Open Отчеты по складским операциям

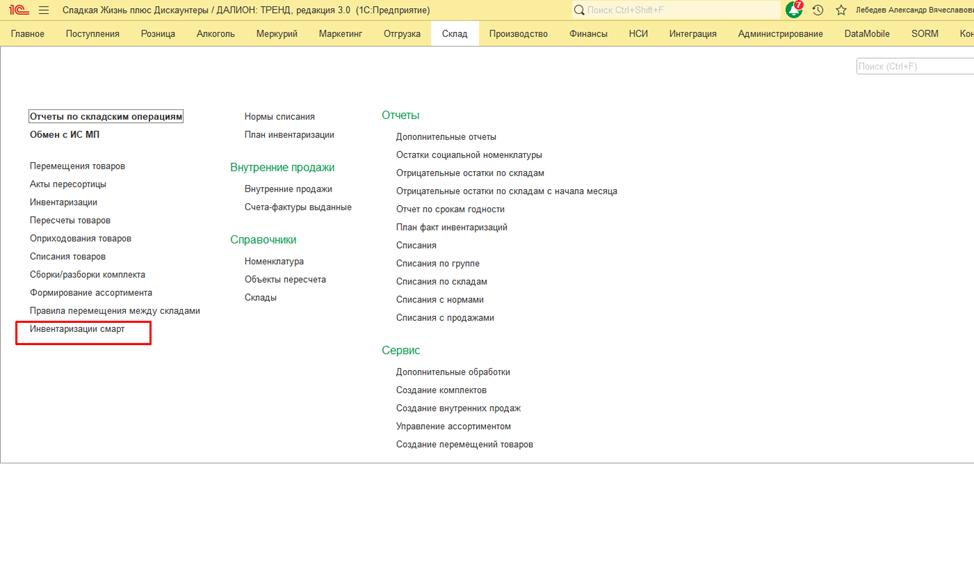coord(106,117)
